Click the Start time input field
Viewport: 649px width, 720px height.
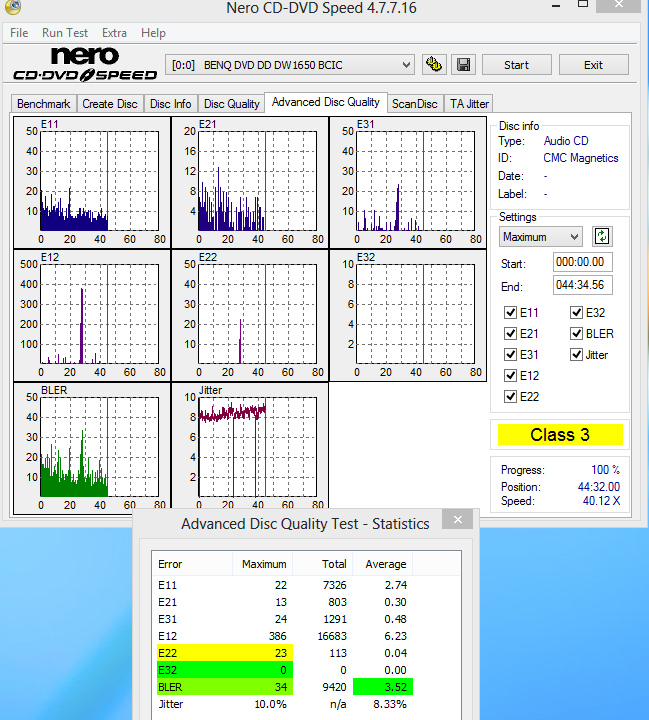[x=582, y=262]
